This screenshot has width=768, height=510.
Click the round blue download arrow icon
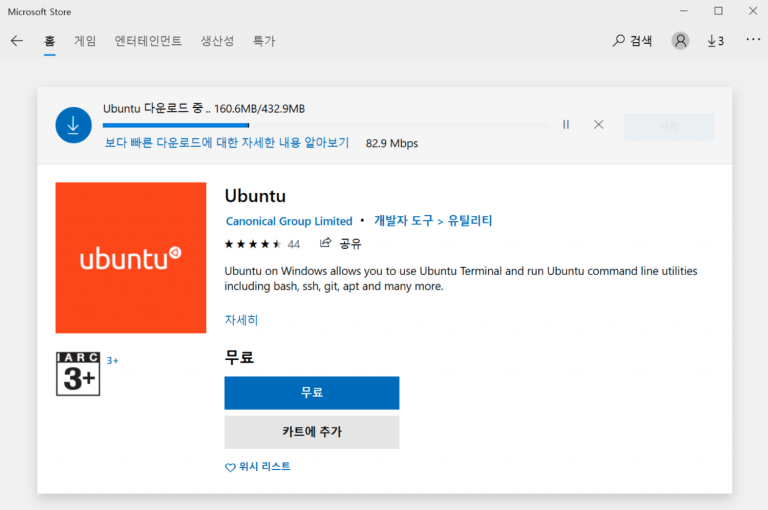coord(73,125)
